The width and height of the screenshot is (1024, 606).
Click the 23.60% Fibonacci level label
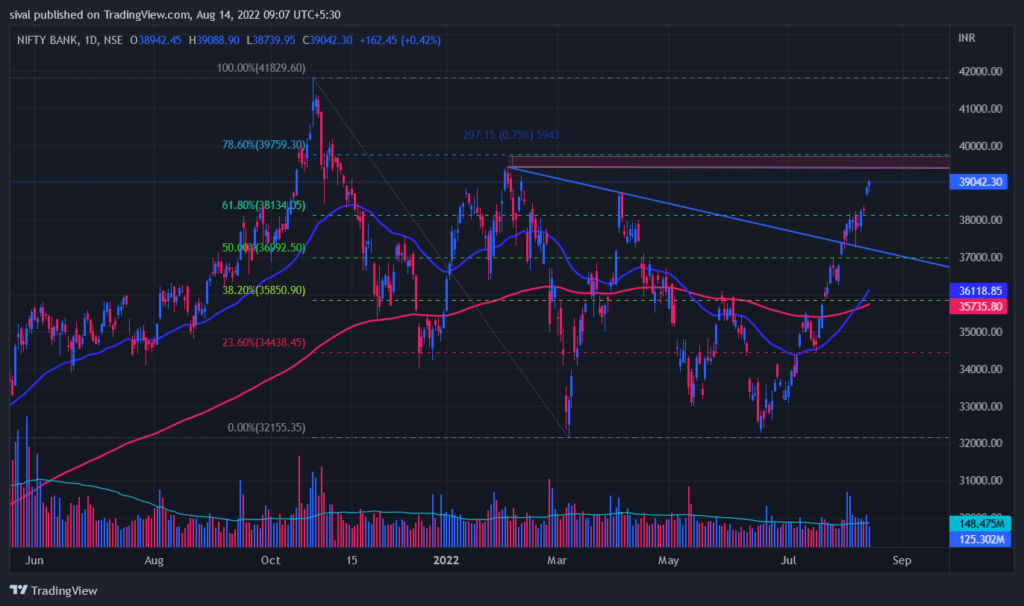point(263,342)
